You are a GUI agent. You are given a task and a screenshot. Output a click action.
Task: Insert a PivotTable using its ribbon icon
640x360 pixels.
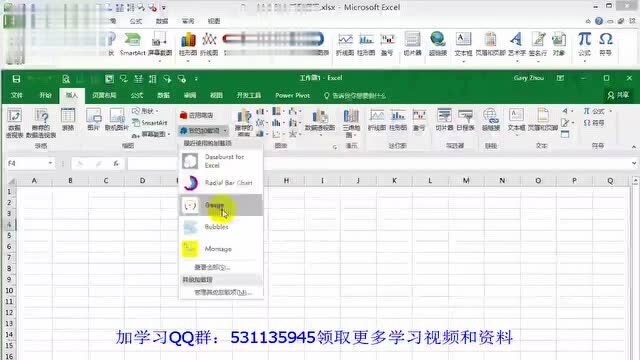click(x=14, y=122)
